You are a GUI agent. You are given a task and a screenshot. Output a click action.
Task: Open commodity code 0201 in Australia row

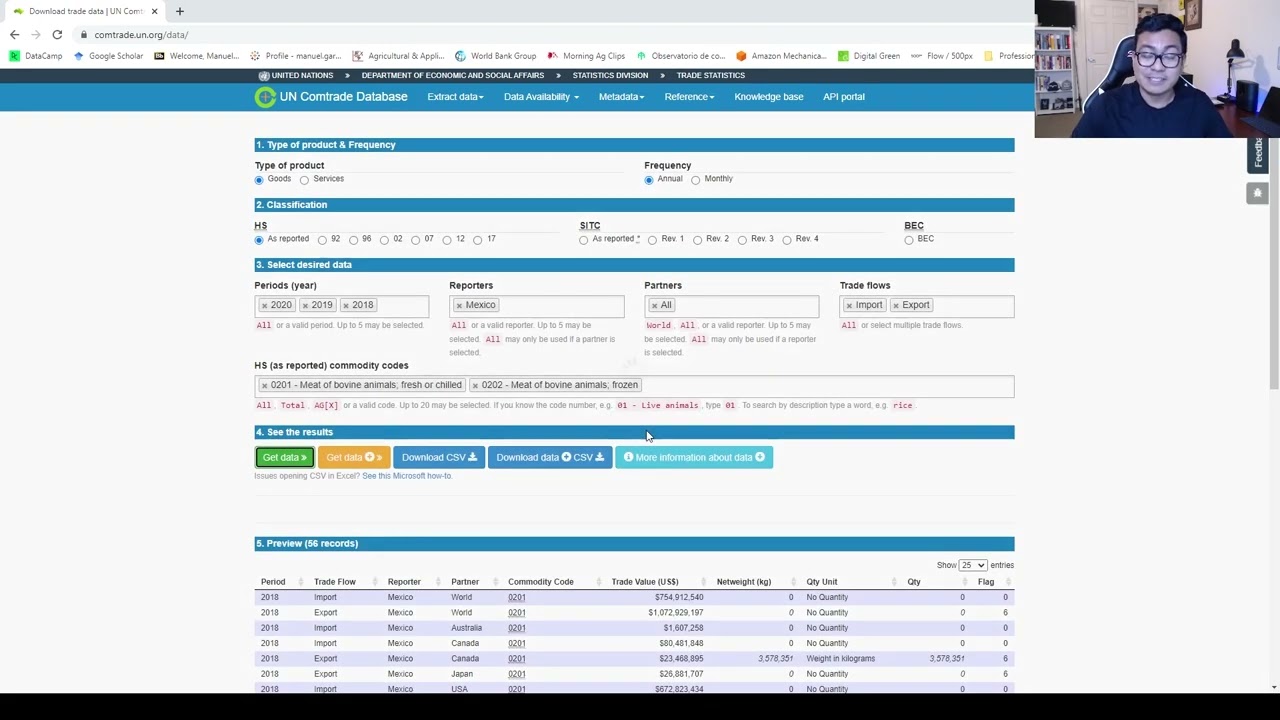coord(516,628)
